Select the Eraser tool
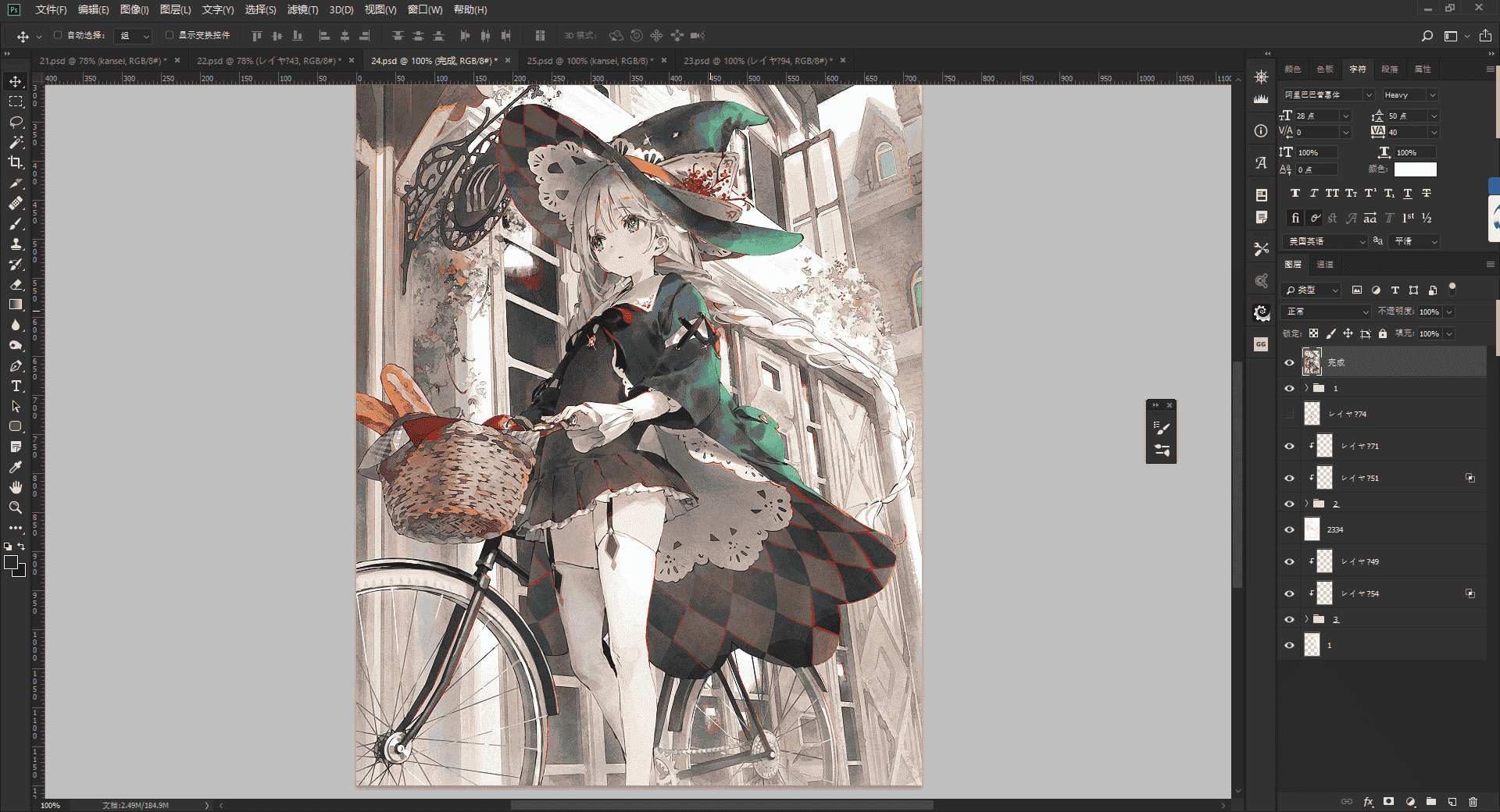The height and width of the screenshot is (812, 1500). click(x=16, y=284)
